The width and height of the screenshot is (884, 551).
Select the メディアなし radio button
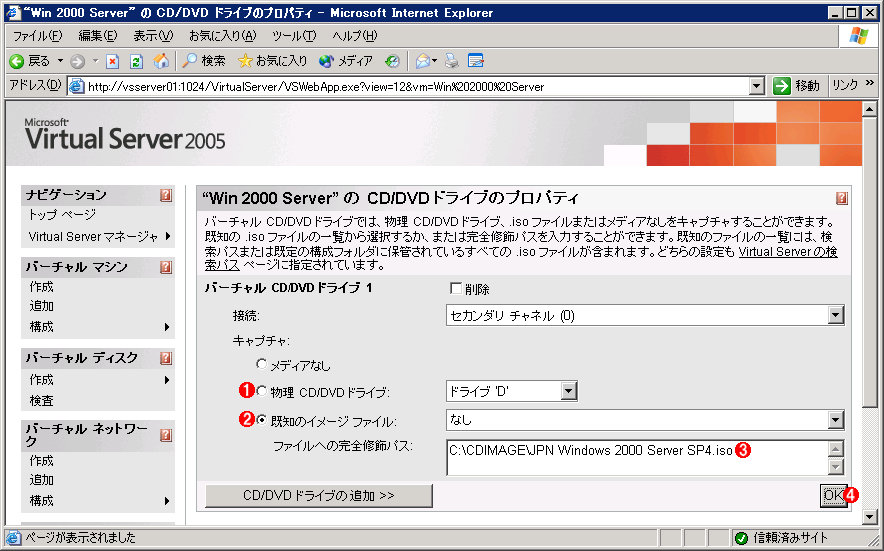(x=262, y=364)
